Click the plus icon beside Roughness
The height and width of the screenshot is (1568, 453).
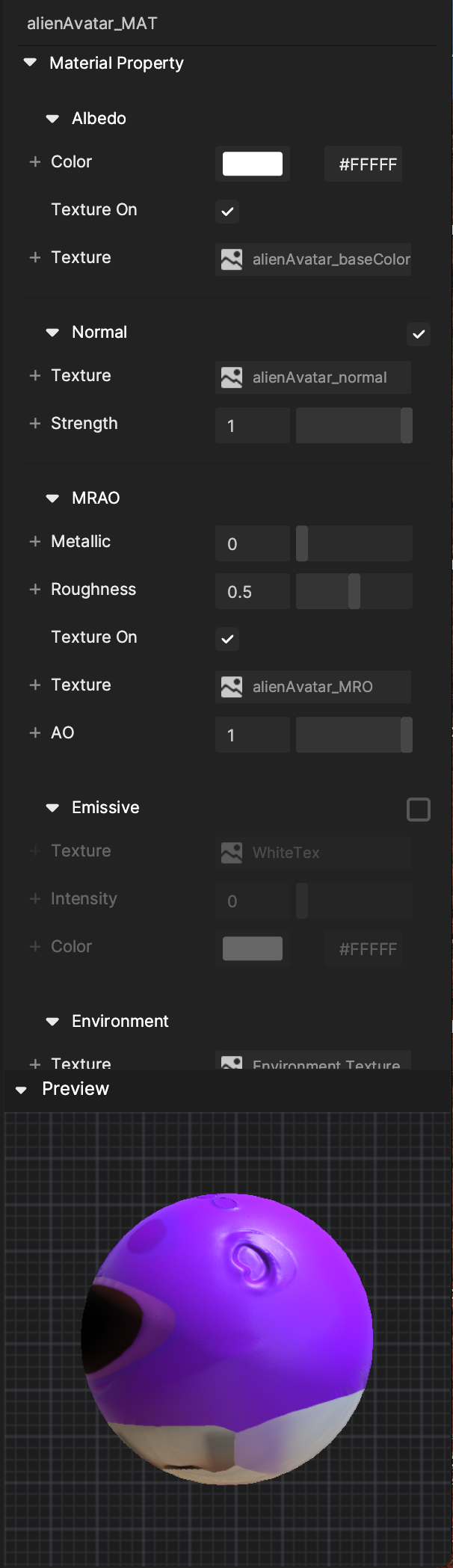(x=34, y=589)
